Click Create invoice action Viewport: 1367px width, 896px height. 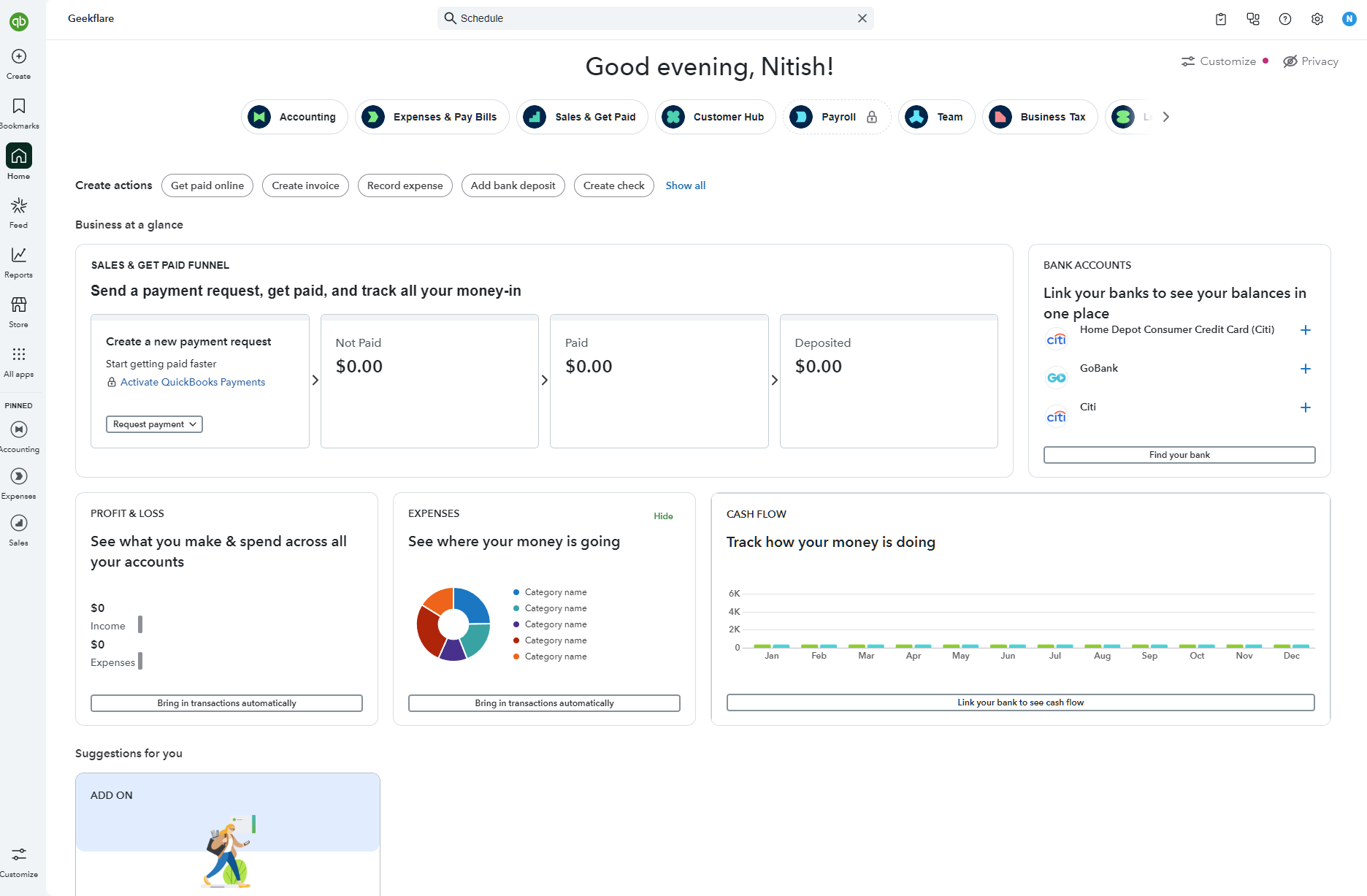point(305,185)
